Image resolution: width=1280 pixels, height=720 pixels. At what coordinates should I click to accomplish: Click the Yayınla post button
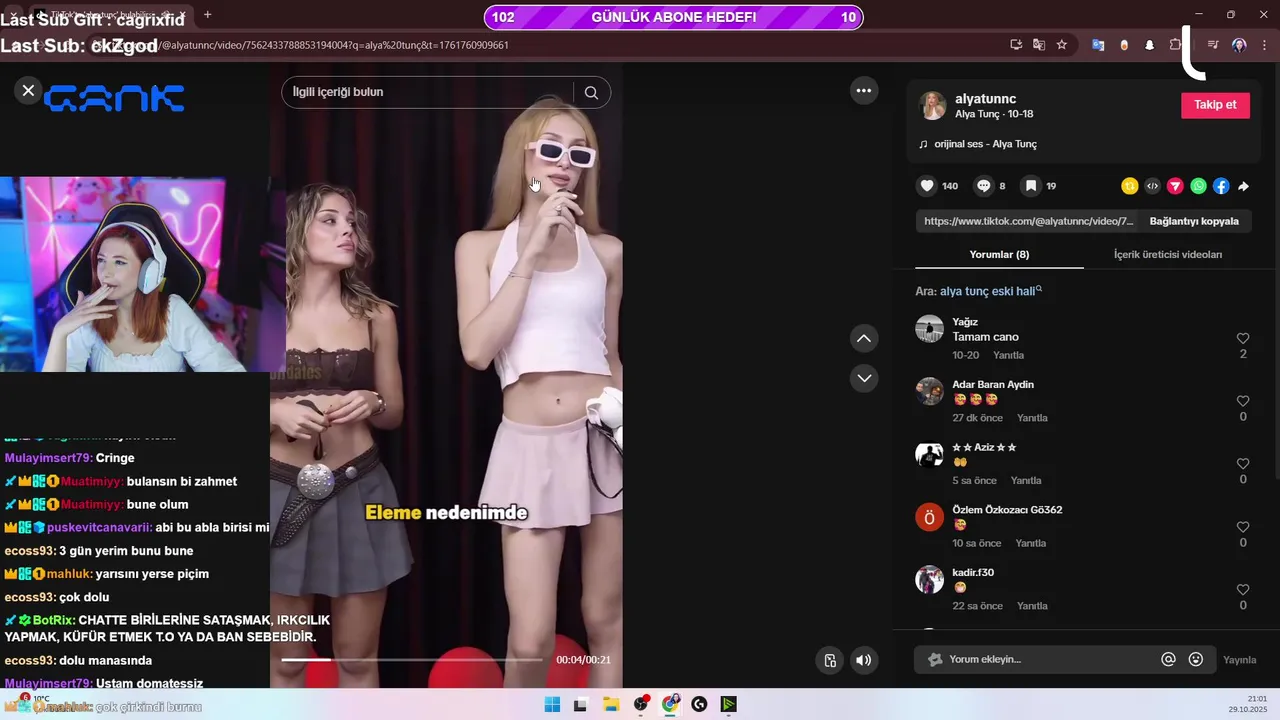[x=1240, y=660]
